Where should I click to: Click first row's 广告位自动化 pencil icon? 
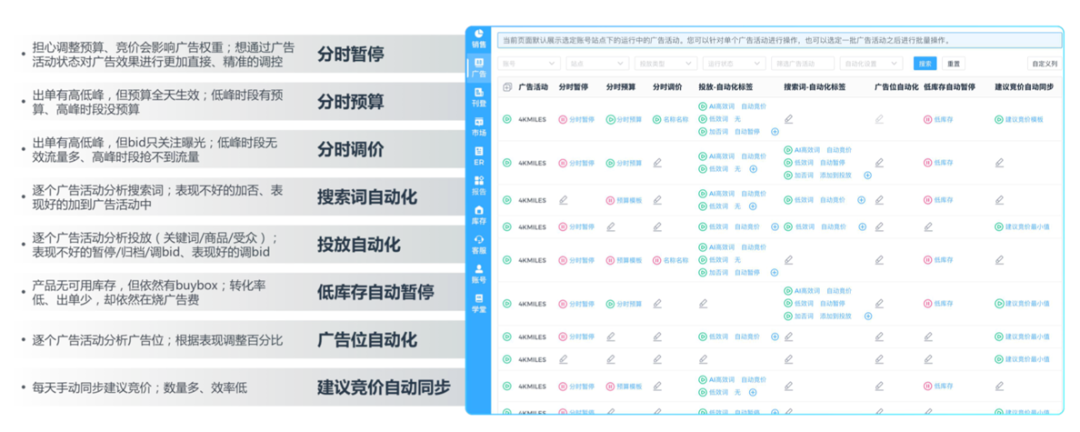(879, 119)
